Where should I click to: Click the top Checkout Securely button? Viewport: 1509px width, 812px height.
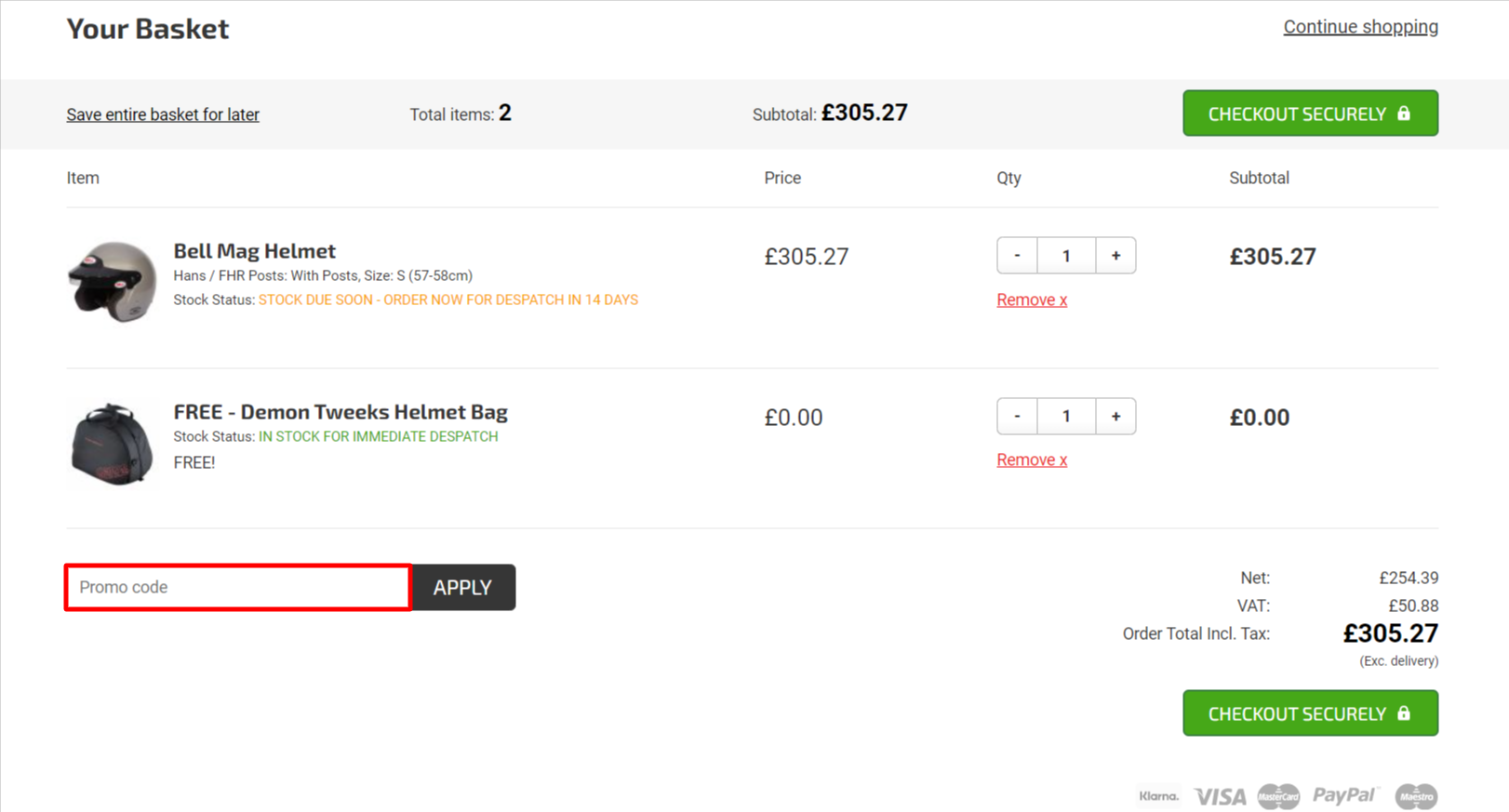tap(1310, 113)
